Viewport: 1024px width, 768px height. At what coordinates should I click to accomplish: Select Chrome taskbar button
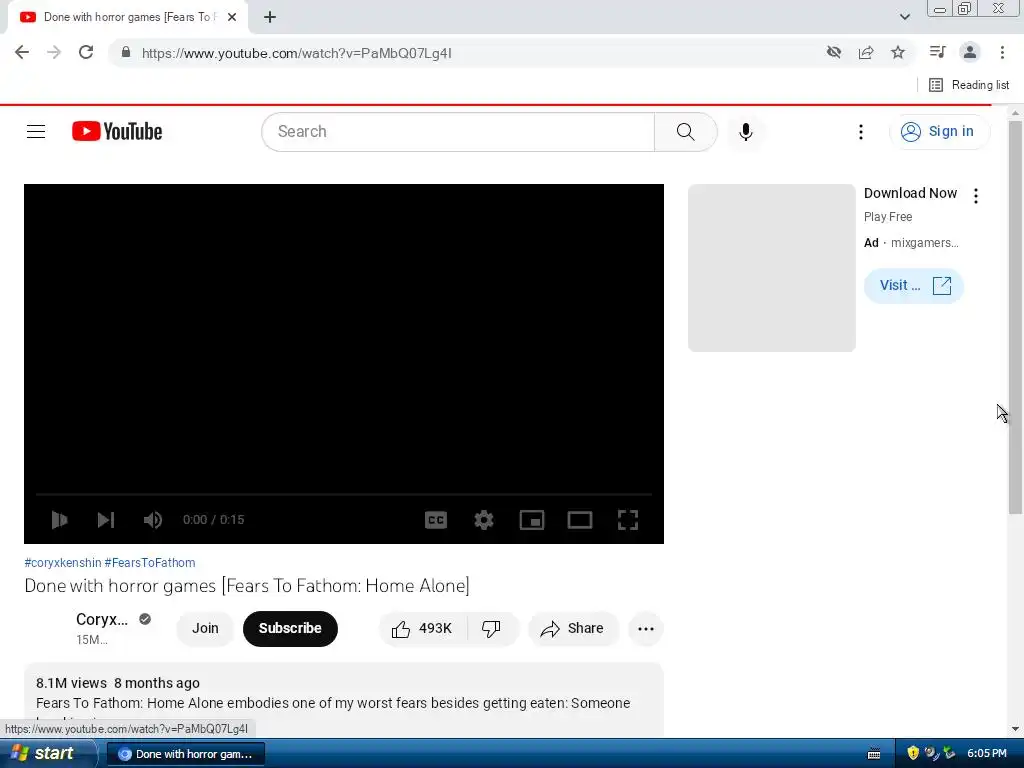click(x=185, y=754)
